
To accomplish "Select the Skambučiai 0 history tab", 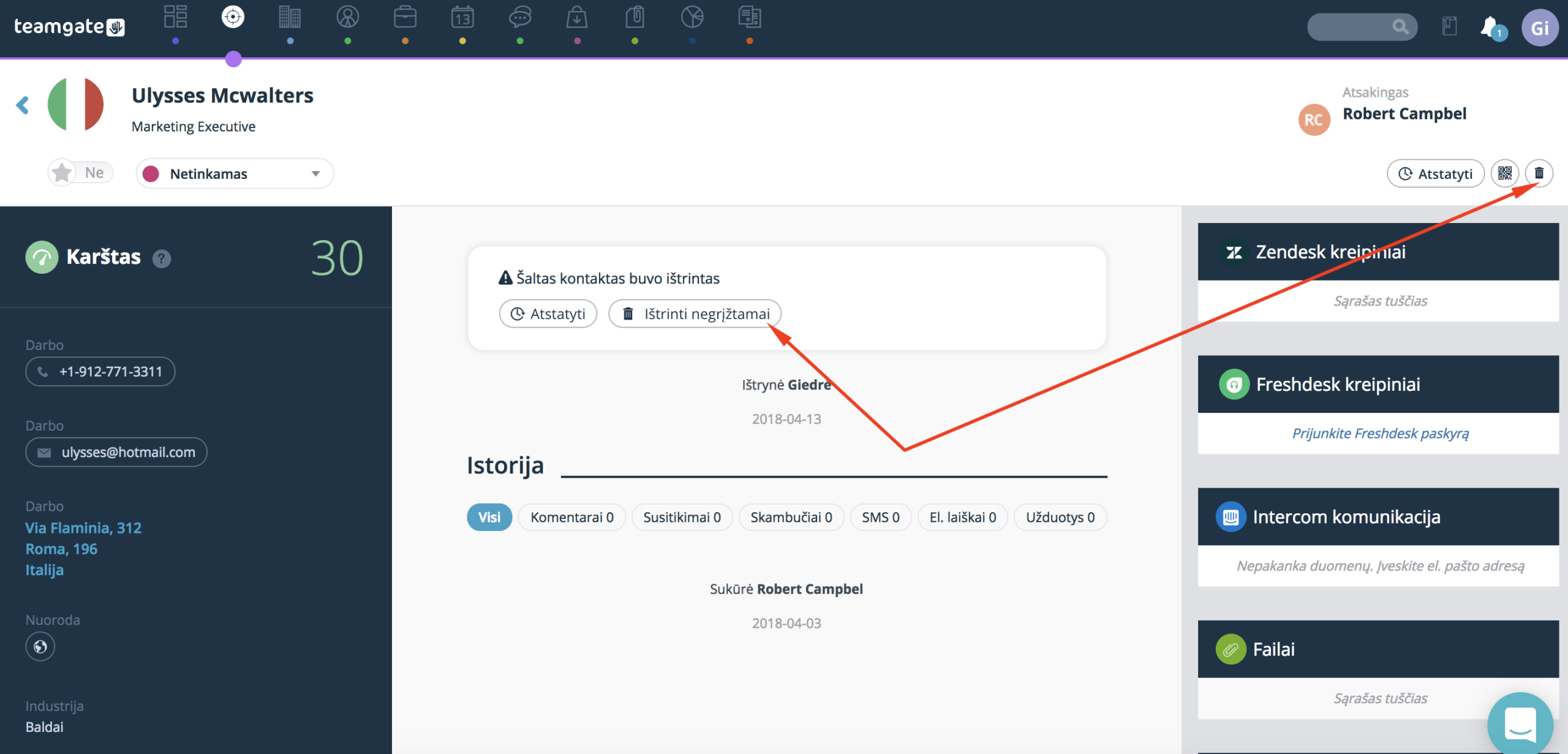I will [791, 518].
